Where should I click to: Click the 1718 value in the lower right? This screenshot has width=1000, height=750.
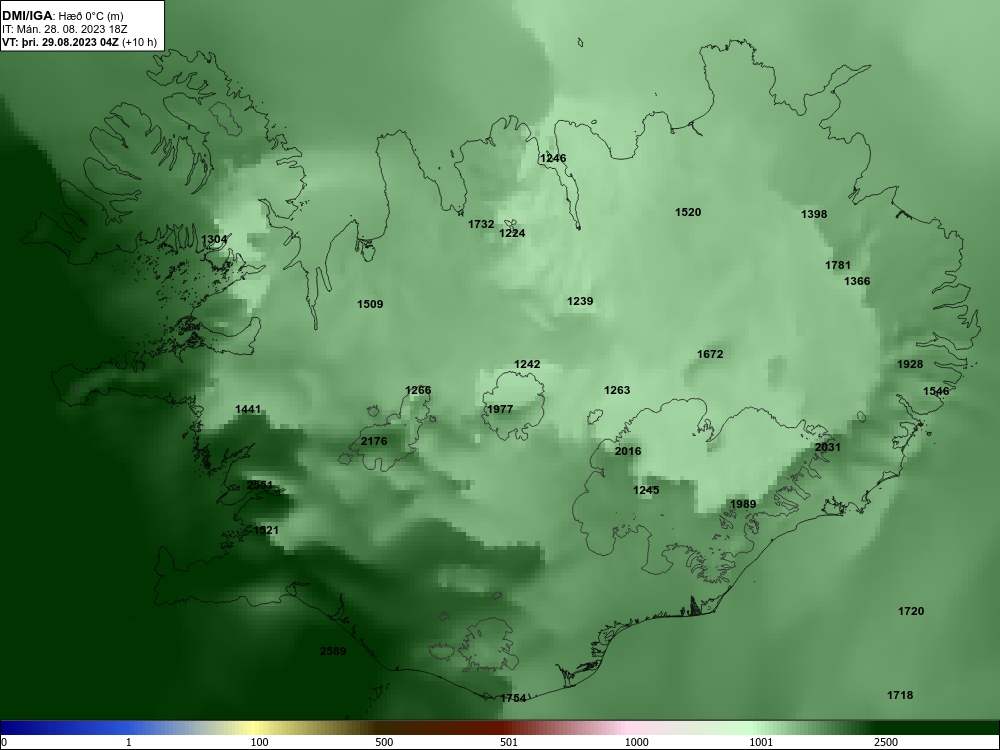[900, 695]
